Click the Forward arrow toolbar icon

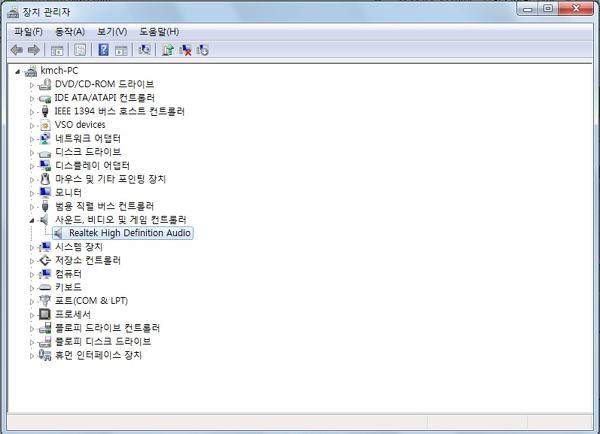pos(34,50)
